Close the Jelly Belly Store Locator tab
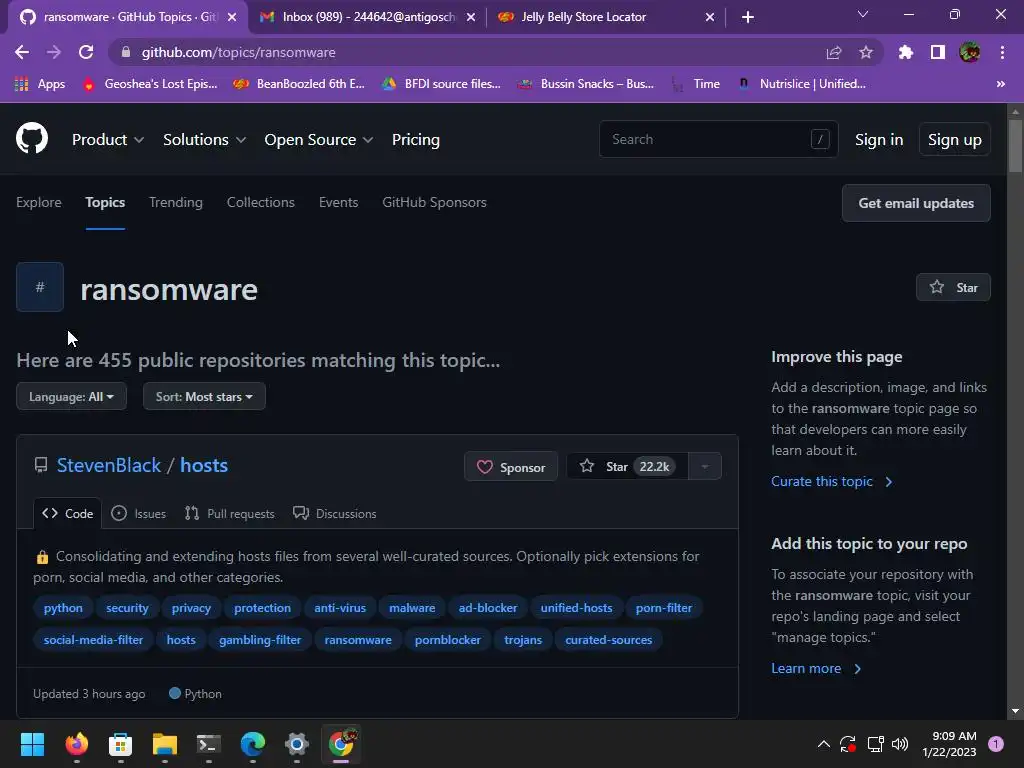The image size is (1024, 768). click(710, 17)
